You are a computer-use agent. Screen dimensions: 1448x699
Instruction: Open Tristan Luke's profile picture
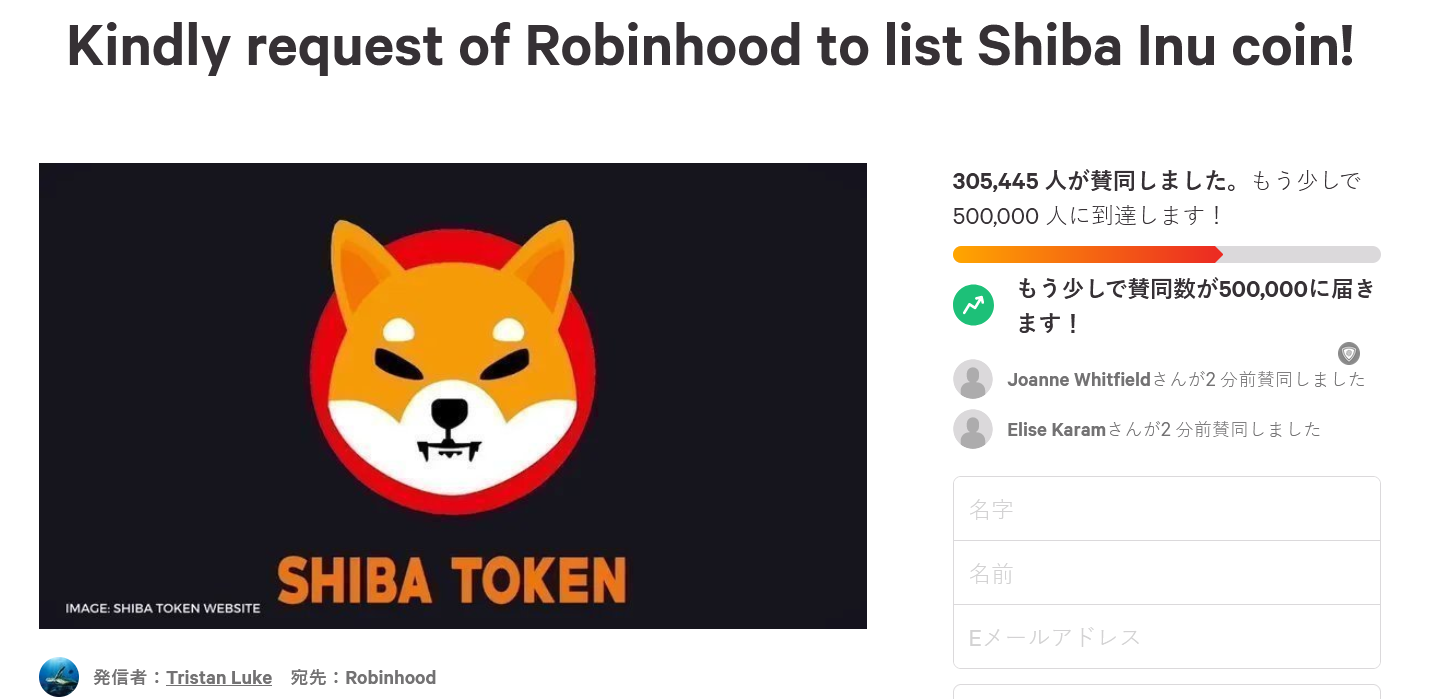(59, 677)
